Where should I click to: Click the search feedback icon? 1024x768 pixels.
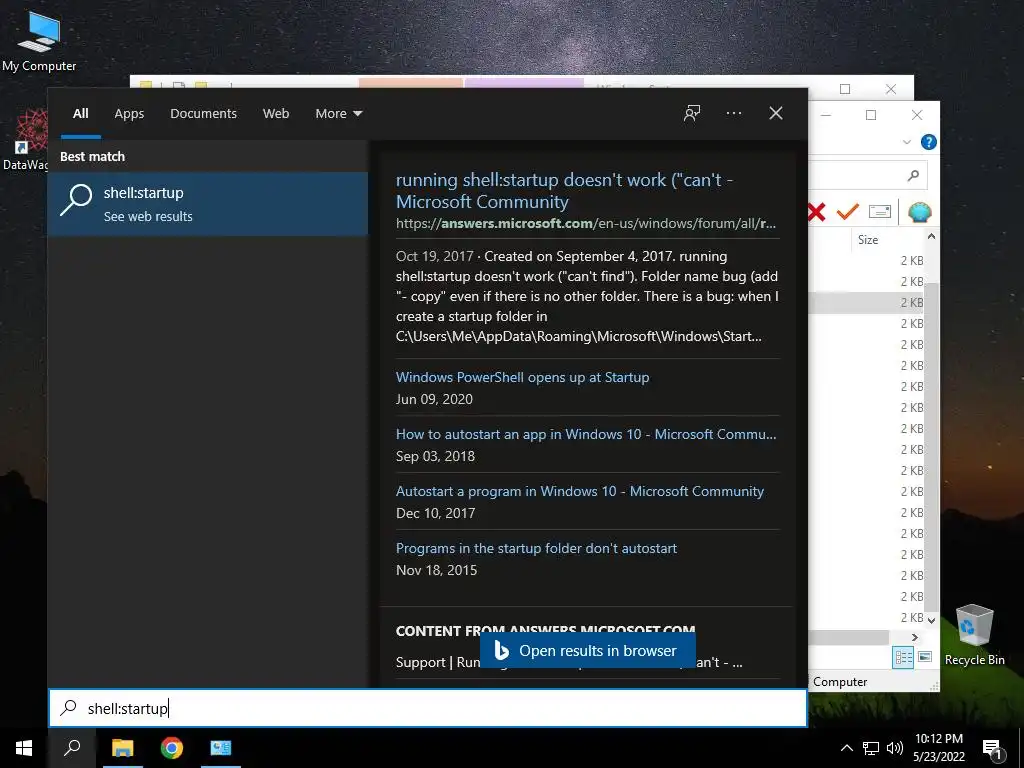point(692,113)
